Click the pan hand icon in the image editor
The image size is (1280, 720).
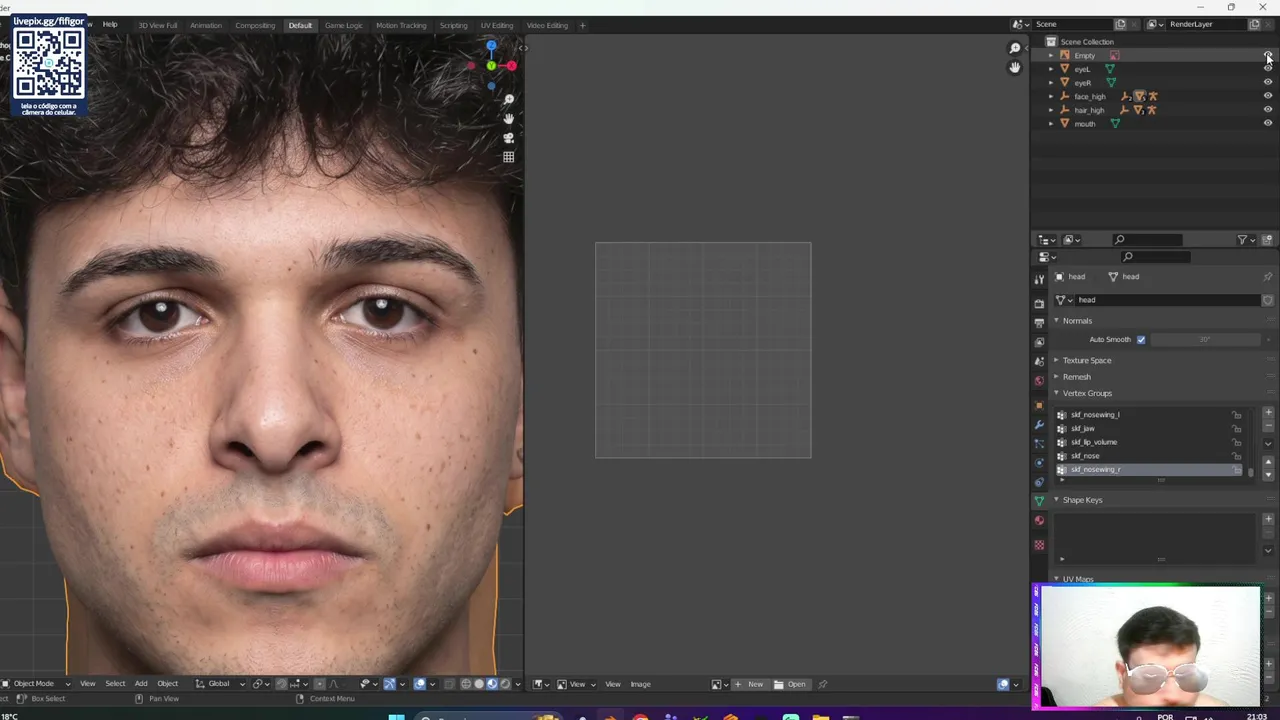(x=1014, y=67)
